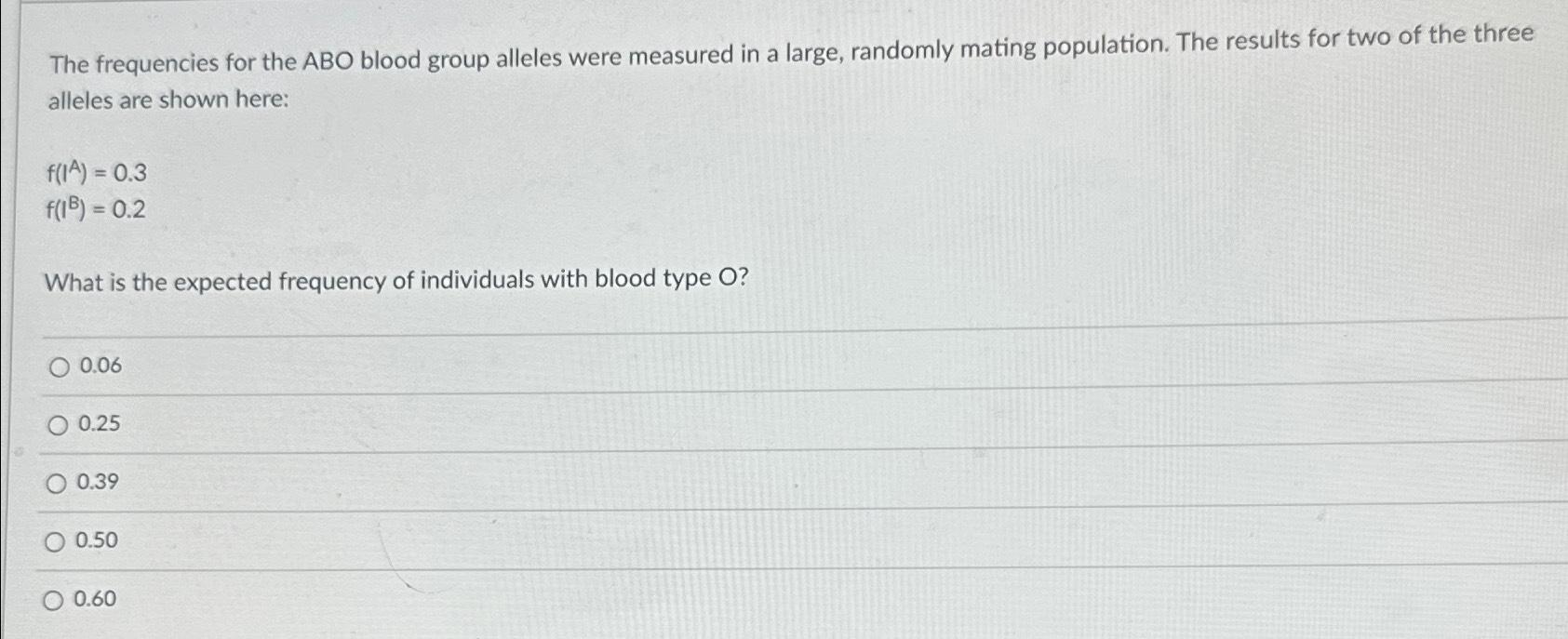Select the radio button for 0.50

click(58, 540)
